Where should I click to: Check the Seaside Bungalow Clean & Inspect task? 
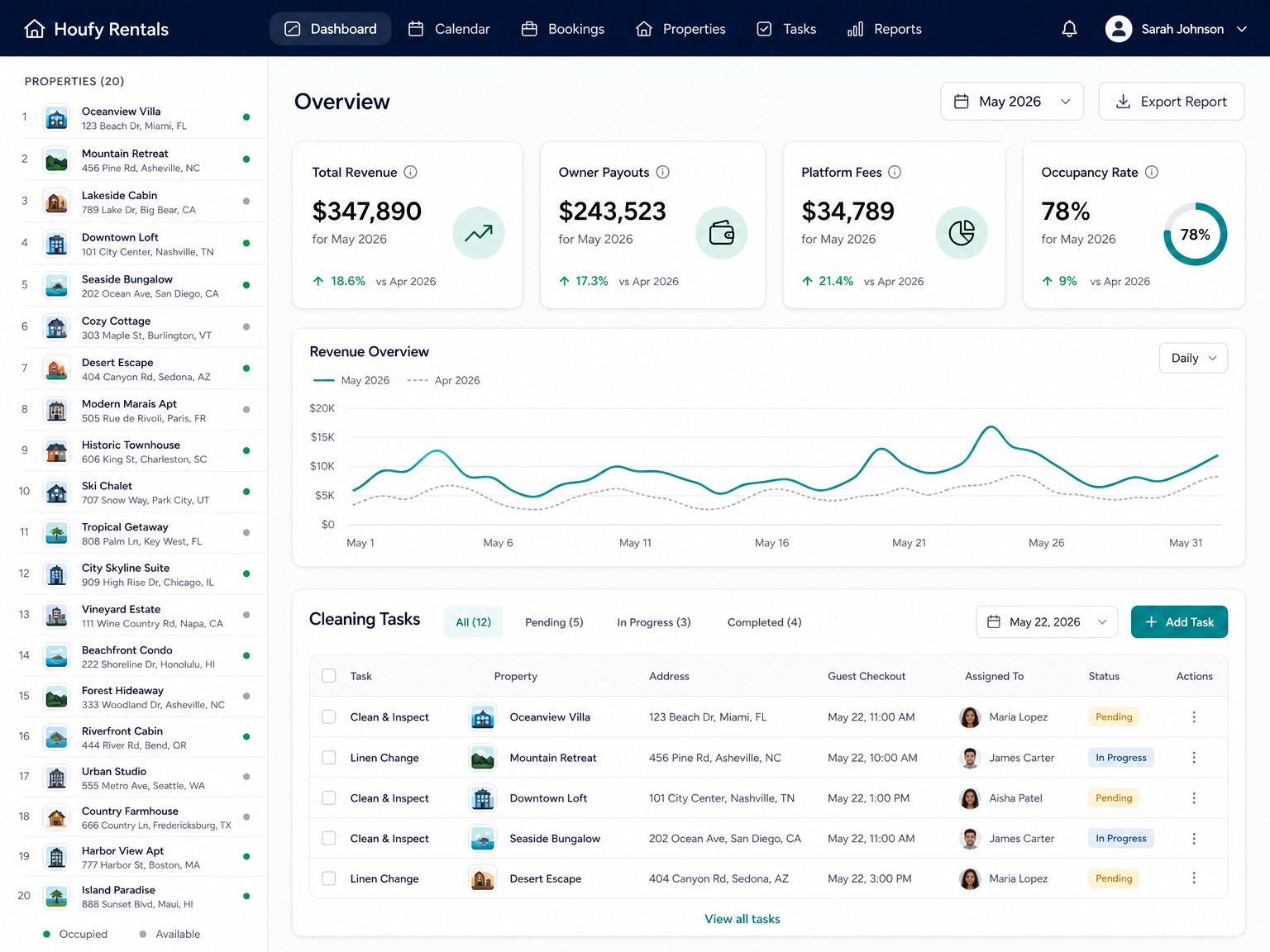[x=329, y=839]
